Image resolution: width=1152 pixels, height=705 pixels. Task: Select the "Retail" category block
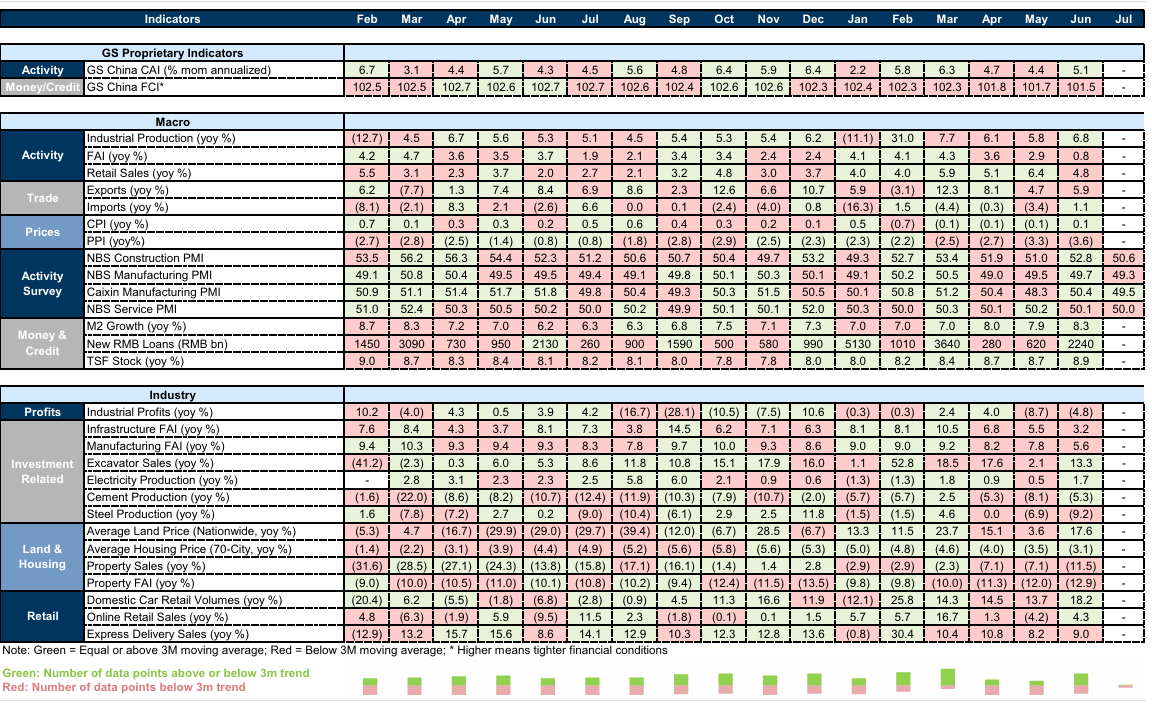(x=42, y=616)
